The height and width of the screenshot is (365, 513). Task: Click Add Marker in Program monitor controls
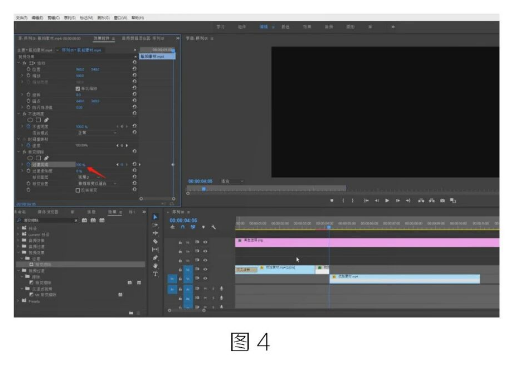point(332,201)
